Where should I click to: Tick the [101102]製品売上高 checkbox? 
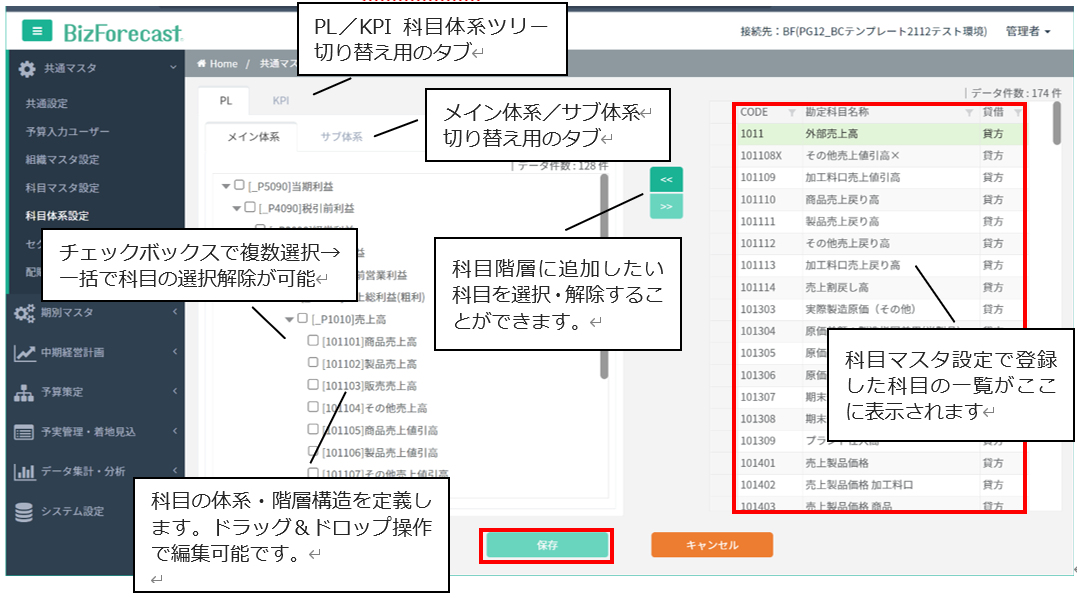click(x=313, y=363)
